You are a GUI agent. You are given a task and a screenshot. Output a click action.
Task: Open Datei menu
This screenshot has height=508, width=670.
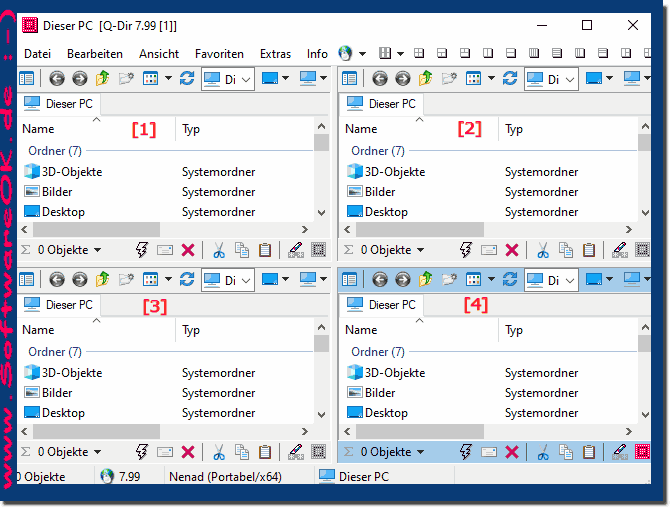pos(38,54)
